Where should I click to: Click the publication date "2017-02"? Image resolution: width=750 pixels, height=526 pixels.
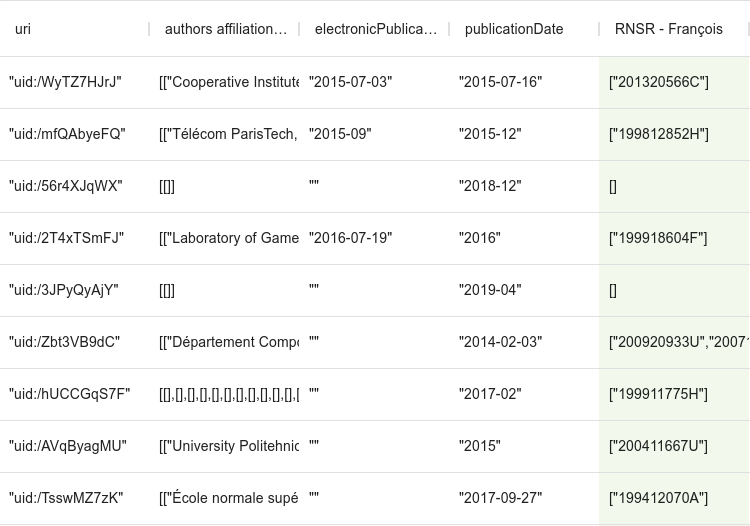490,394
